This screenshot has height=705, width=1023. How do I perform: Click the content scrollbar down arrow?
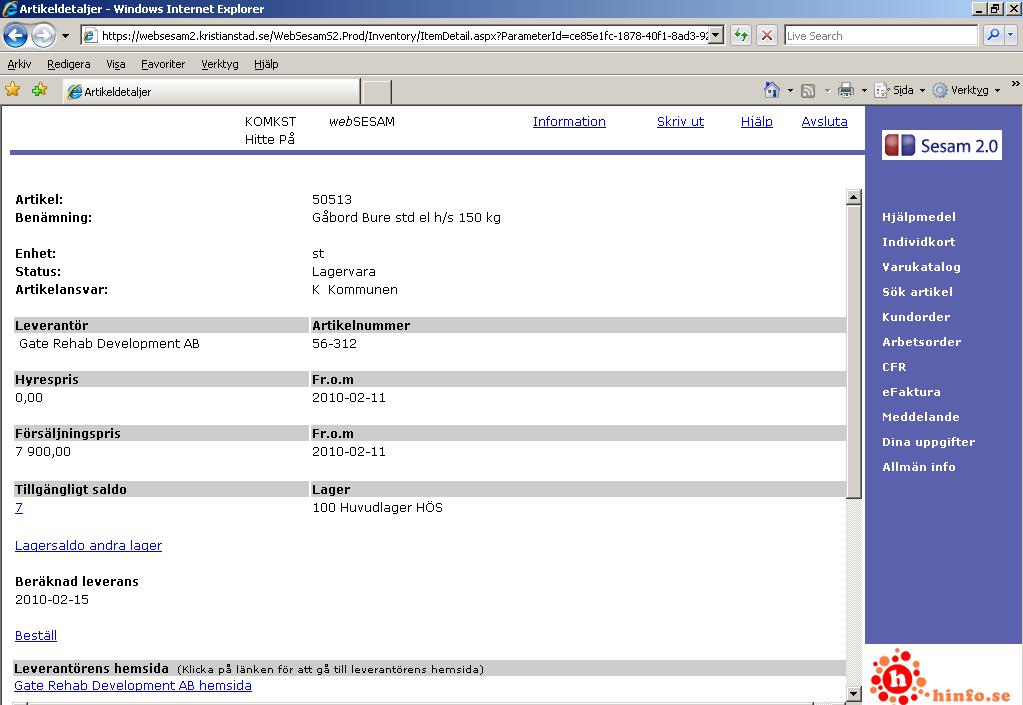853,694
